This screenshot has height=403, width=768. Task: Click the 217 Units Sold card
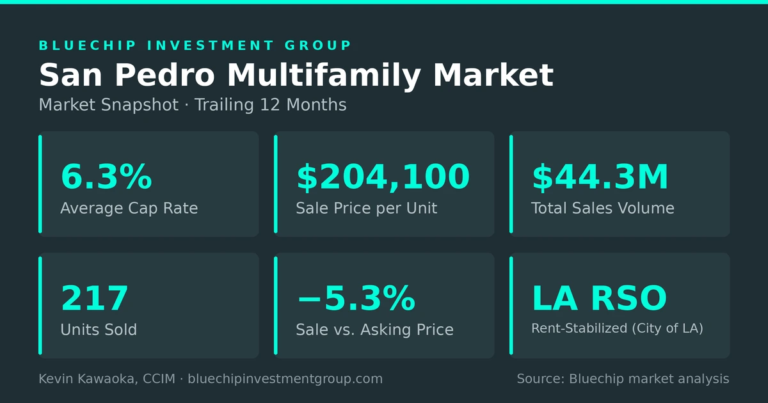(148, 306)
